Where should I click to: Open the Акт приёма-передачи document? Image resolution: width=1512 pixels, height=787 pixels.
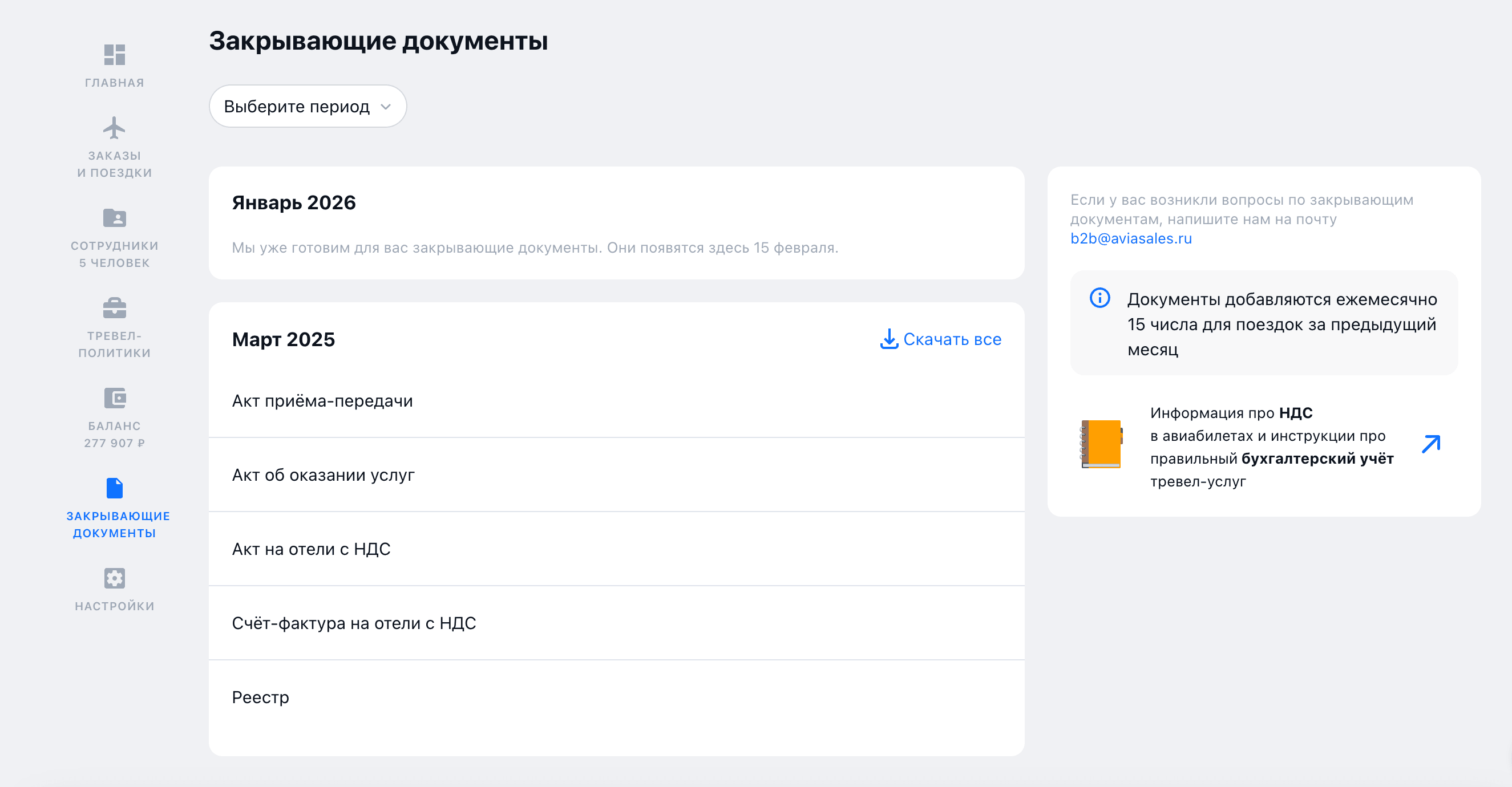click(x=322, y=400)
